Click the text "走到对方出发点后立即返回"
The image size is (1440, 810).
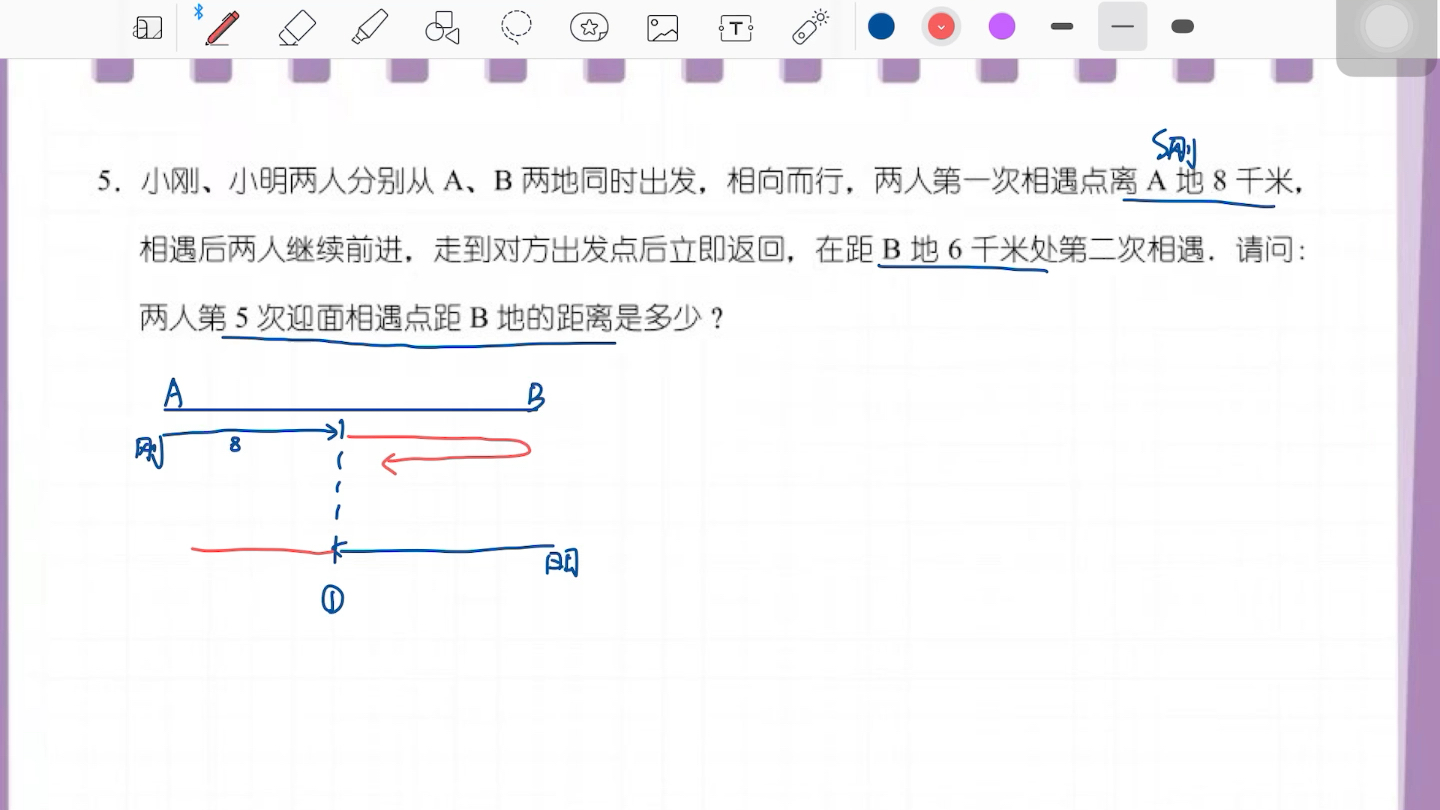(610, 250)
